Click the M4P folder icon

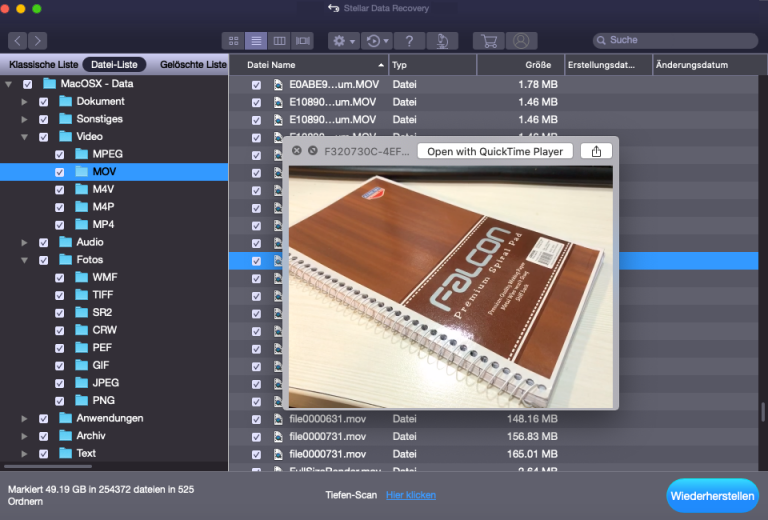[x=81, y=206]
